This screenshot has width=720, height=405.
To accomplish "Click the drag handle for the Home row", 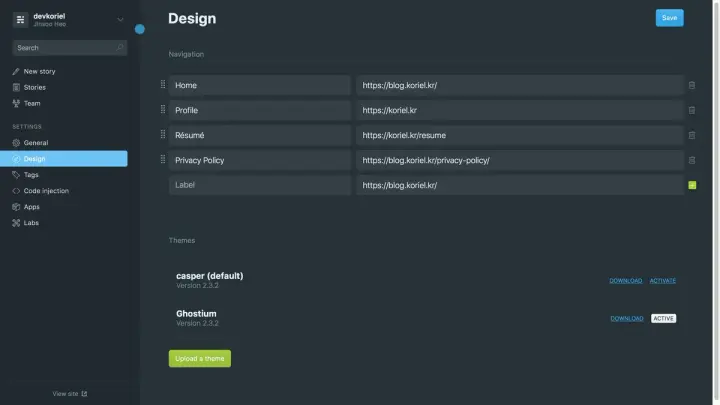I will (163, 84).
